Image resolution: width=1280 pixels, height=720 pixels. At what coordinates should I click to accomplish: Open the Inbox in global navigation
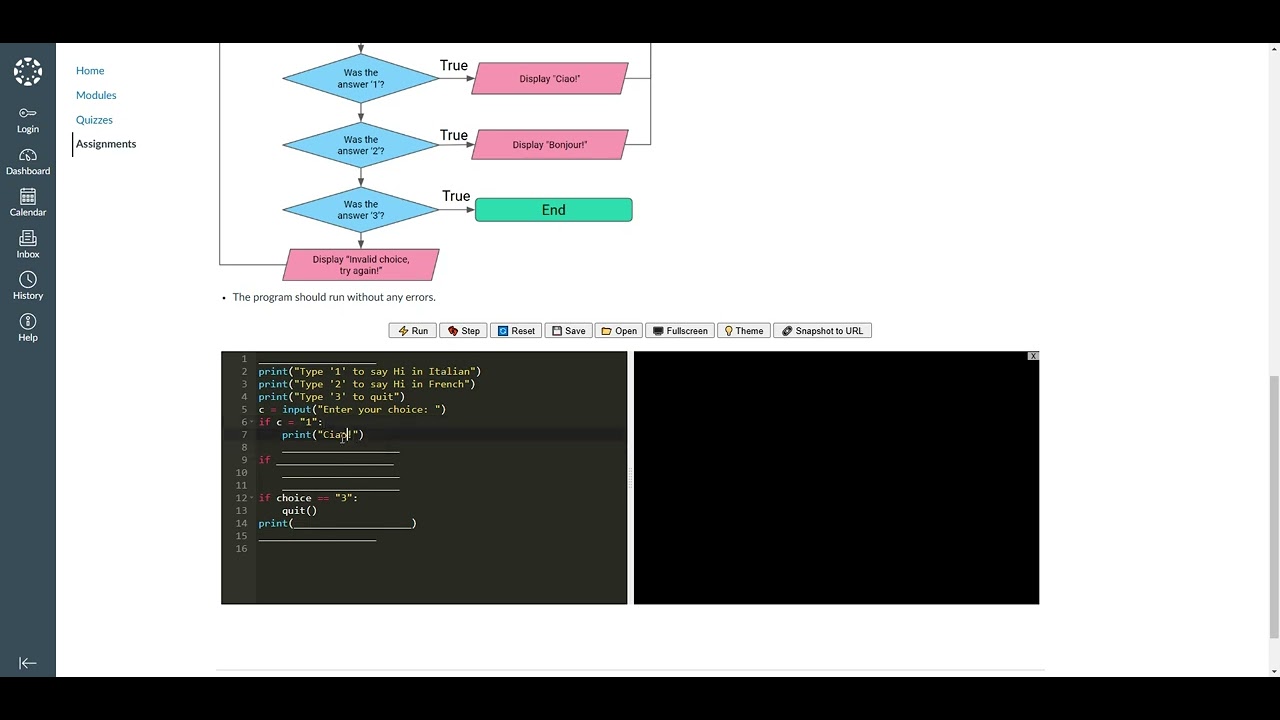tap(28, 245)
